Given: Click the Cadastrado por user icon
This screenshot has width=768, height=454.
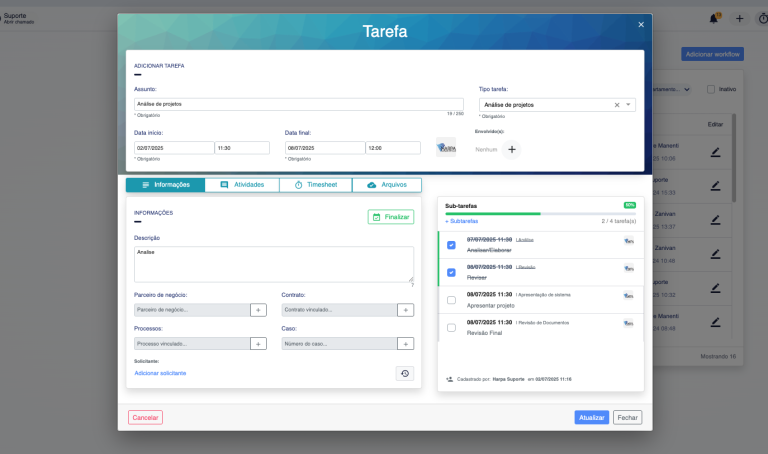Looking at the screenshot, I should (x=450, y=379).
